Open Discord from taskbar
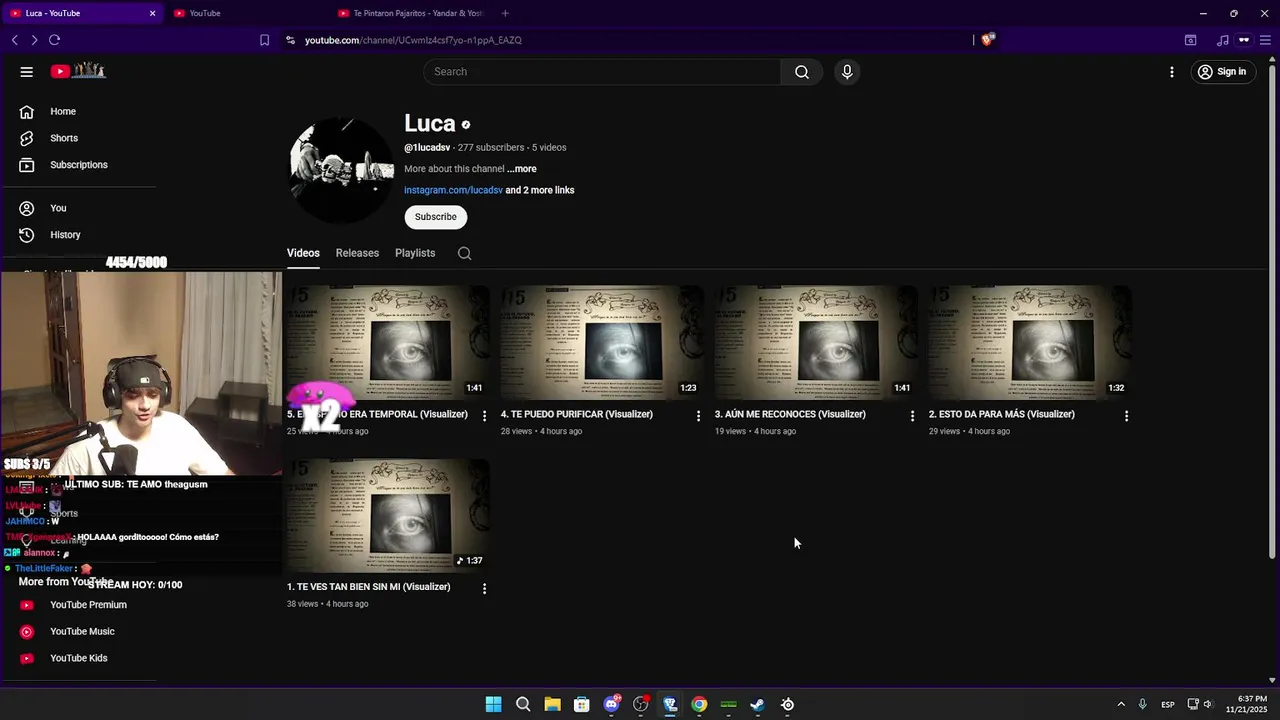1280x720 pixels. [x=611, y=705]
